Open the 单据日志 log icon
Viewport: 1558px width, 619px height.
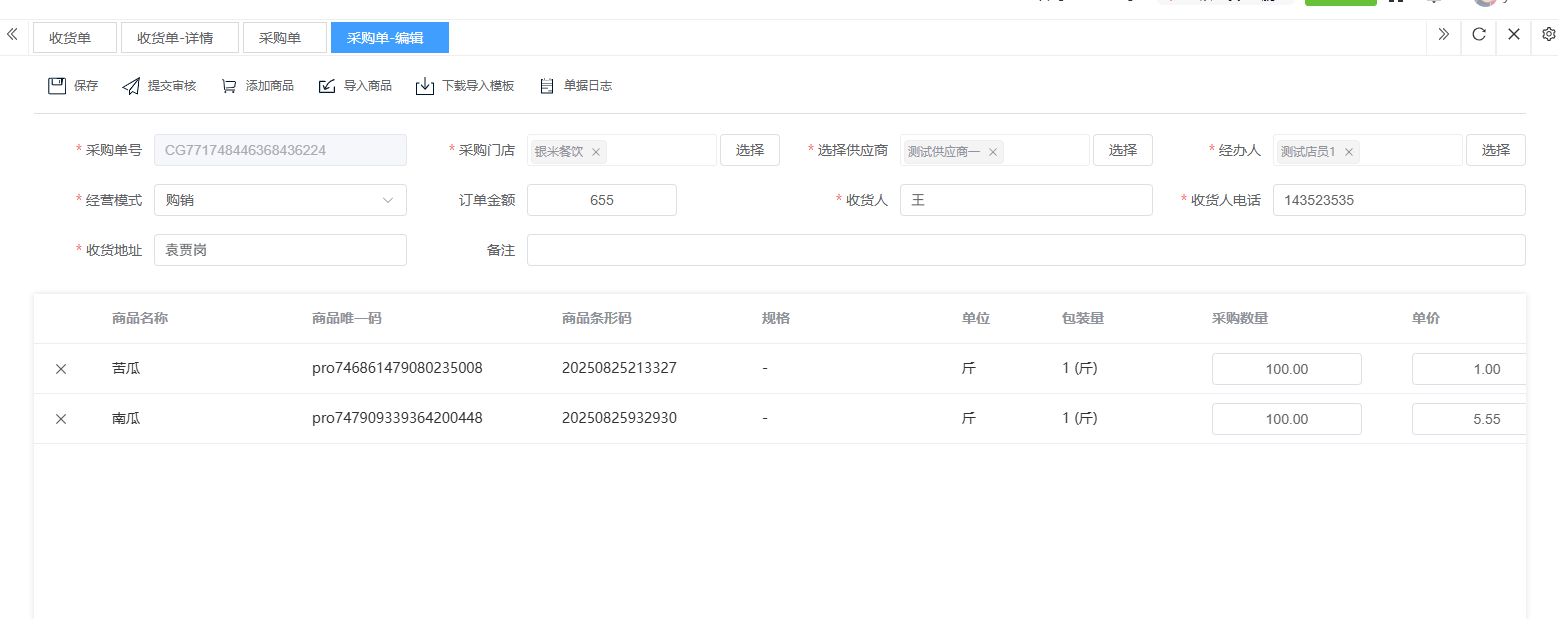547,86
